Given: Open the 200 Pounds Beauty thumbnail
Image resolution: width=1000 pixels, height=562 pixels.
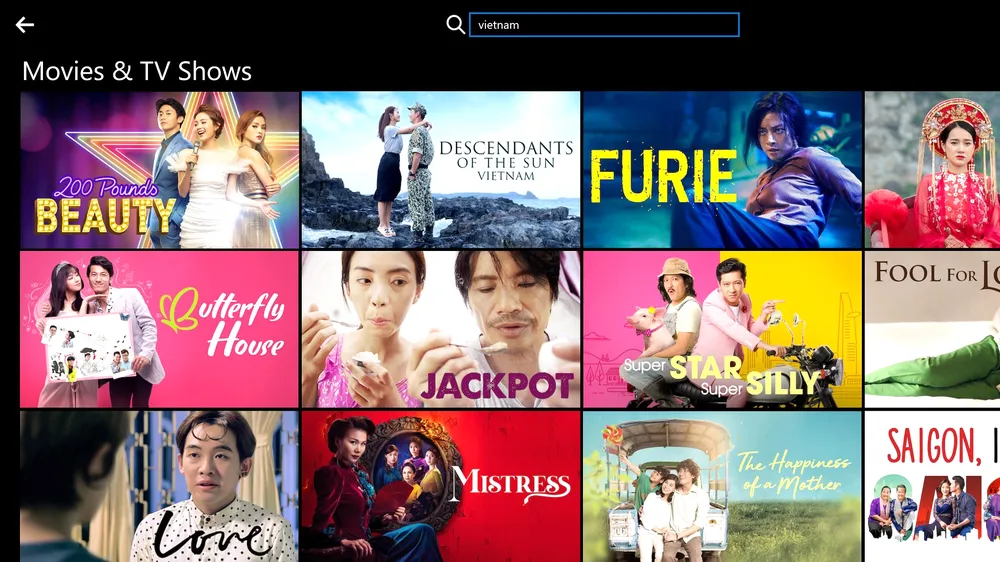Looking at the screenshot, I should [x=159, y=170].
